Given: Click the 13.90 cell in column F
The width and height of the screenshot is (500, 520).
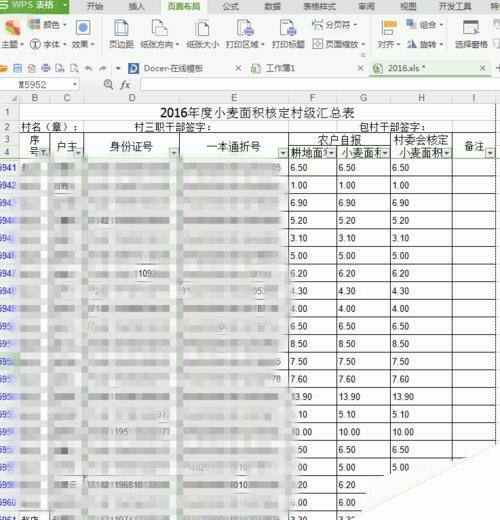Looking at the screenshot, I should tap(313, 397).
